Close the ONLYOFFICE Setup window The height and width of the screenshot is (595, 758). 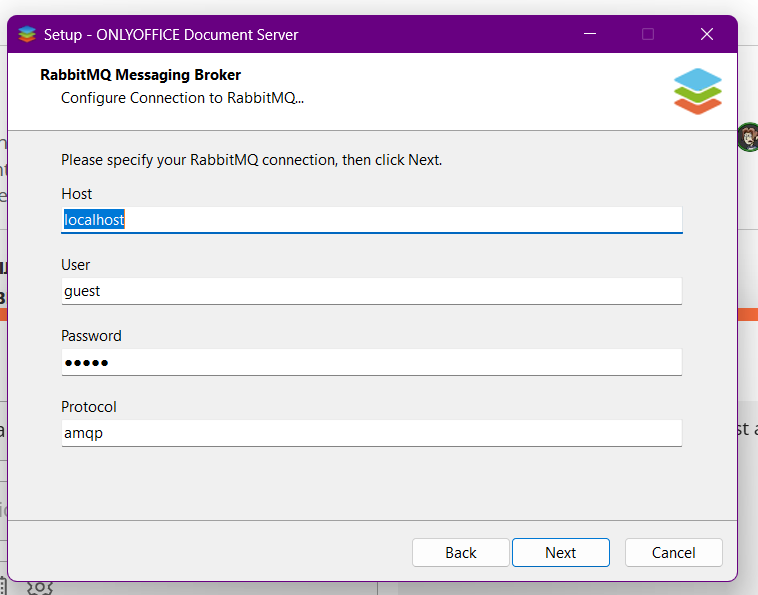click(706, 34)
